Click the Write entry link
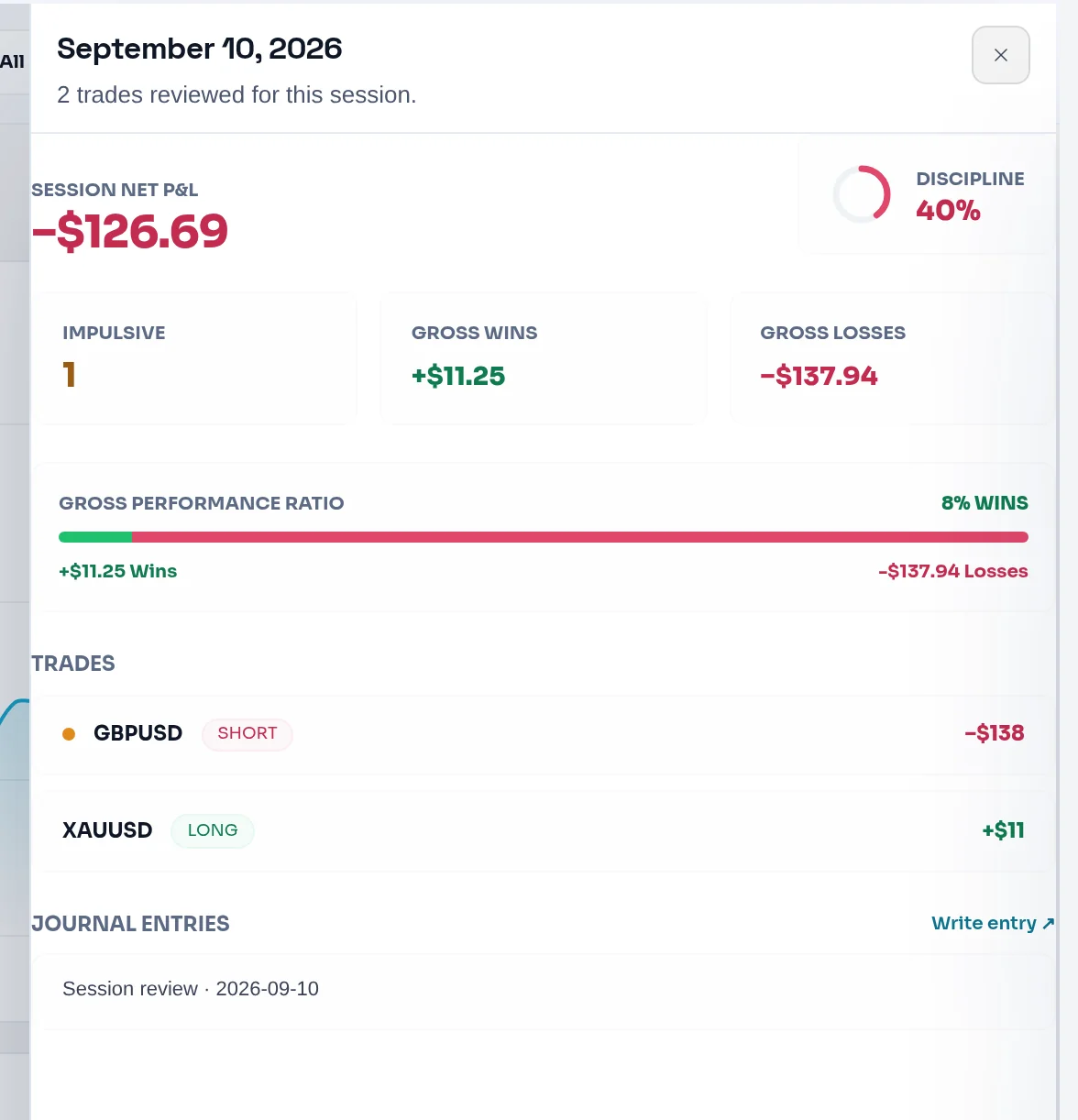The width and height of the screenshot is (1078, 1120). (x=993, y=923)
